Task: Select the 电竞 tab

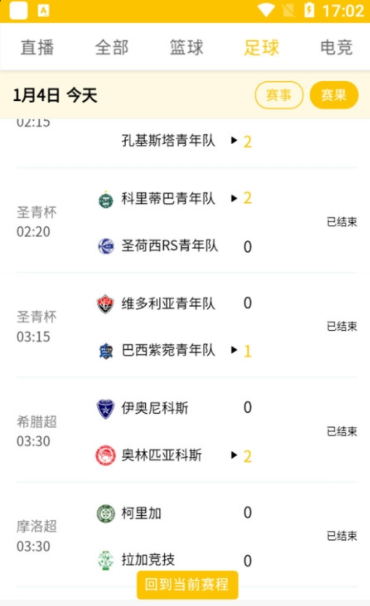Action: [336, 48]
